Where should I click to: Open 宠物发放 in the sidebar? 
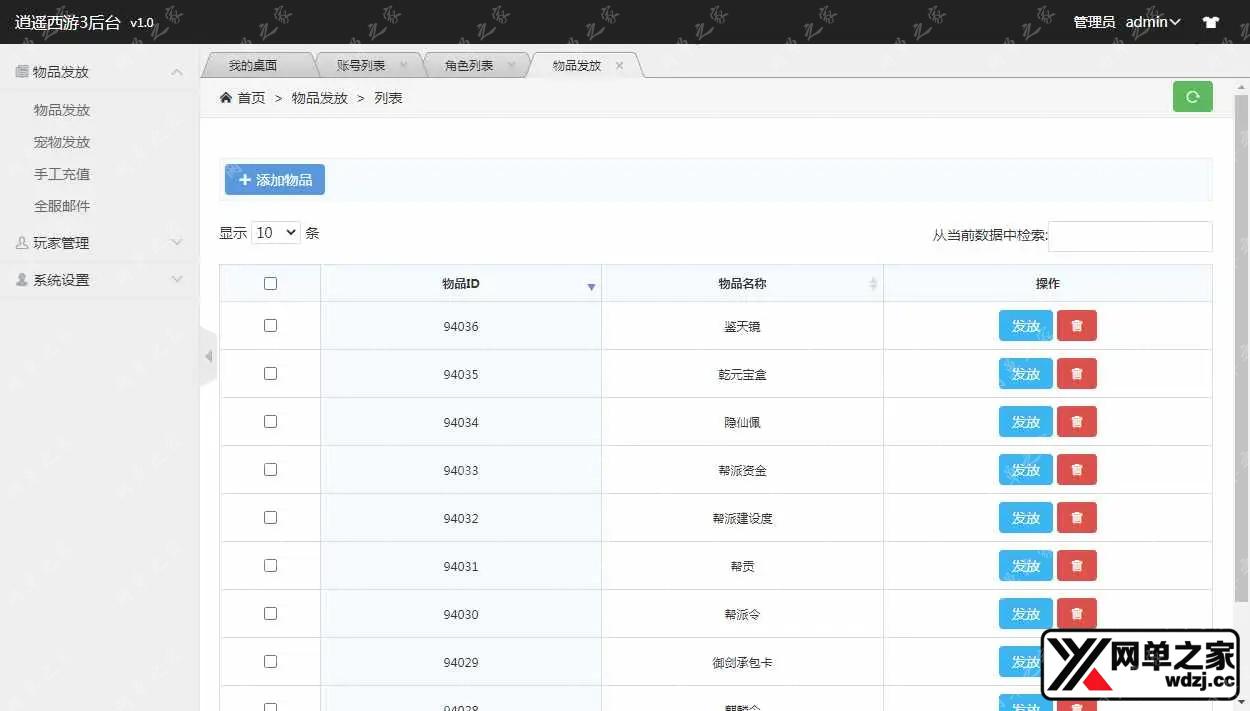click(x=62, y=142)
